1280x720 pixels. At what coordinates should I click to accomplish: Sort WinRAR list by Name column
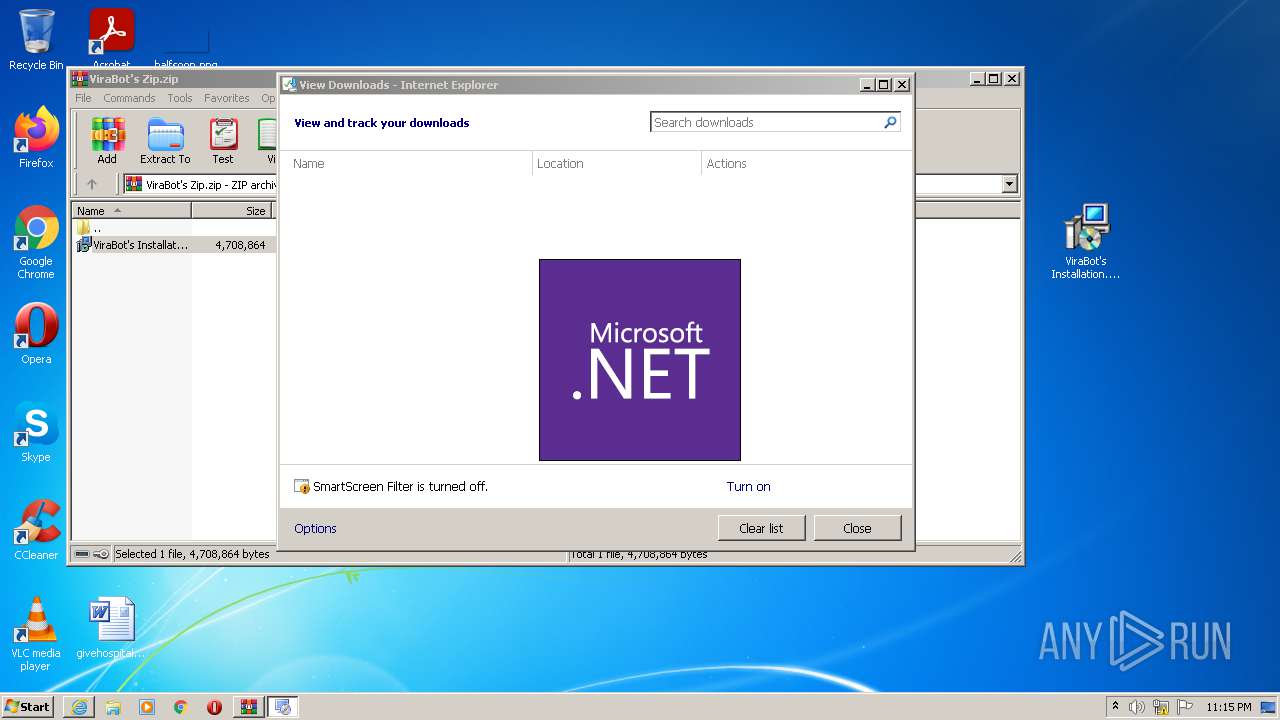point(131,210)
